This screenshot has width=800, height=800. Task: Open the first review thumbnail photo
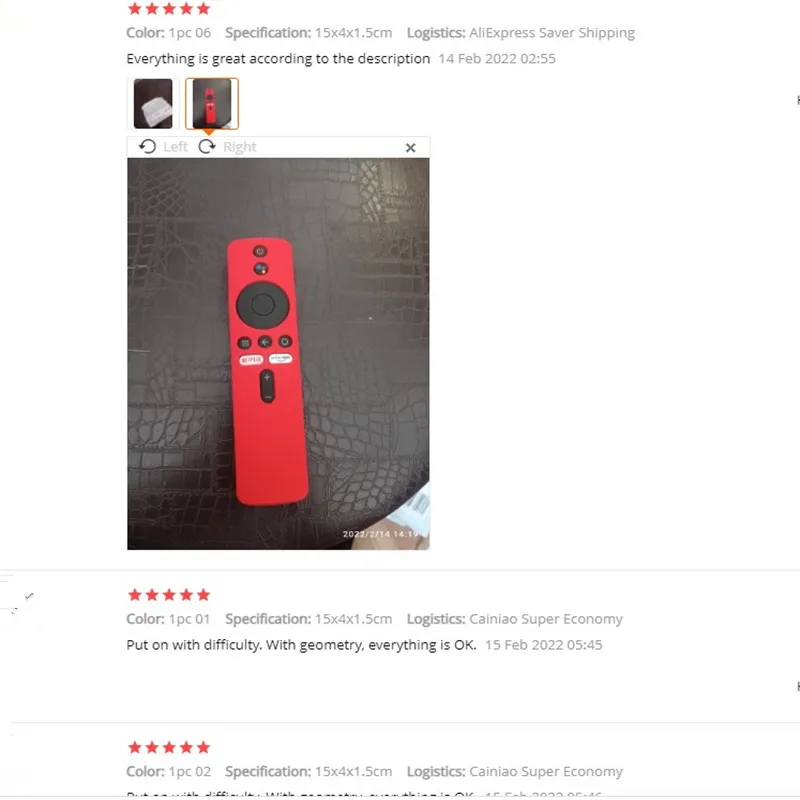(x=153, y=104)
